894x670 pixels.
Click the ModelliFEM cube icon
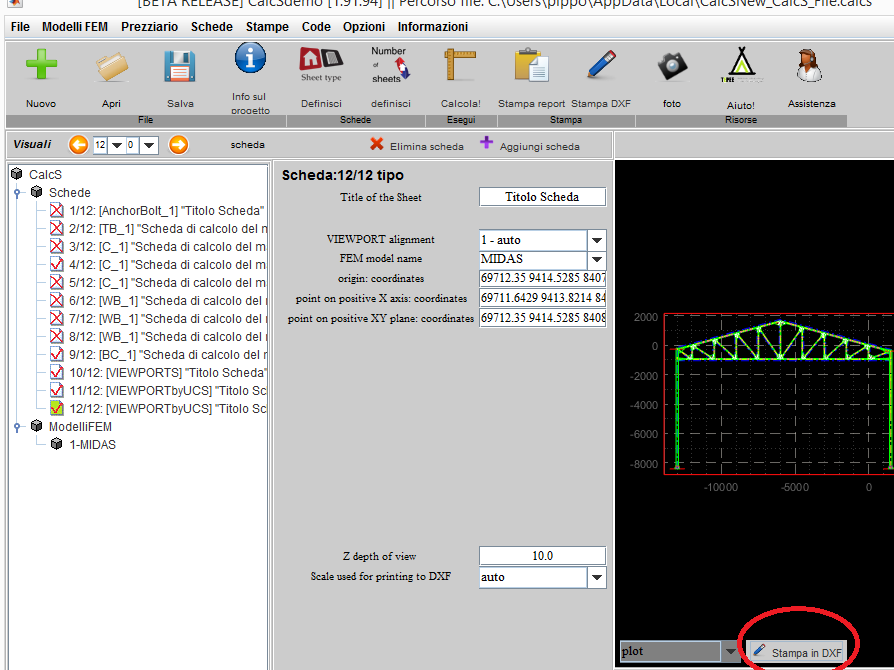pyautogui.click(x=37, y=426)
